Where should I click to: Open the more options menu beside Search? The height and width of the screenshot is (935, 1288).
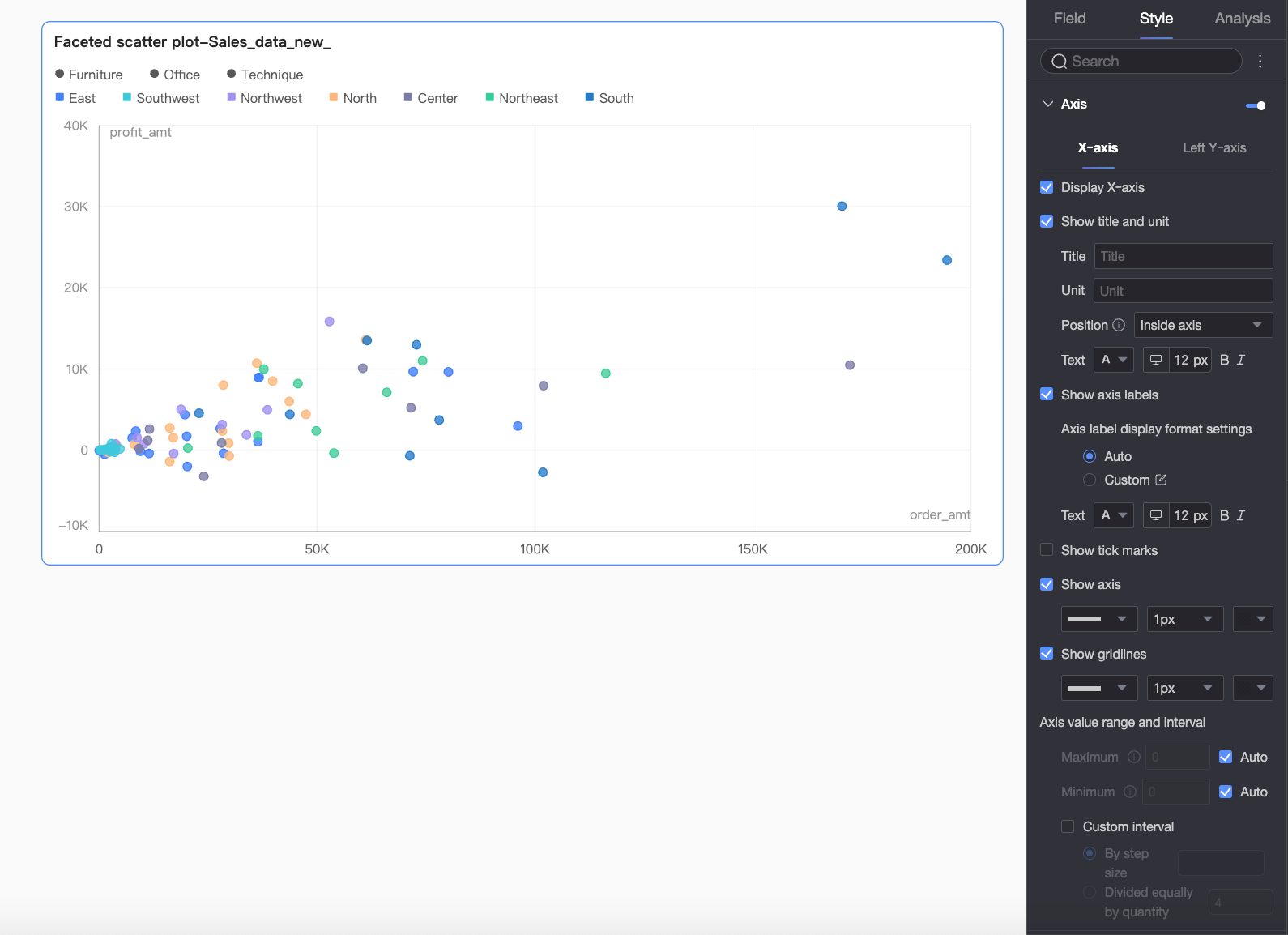pos(1260,62)
